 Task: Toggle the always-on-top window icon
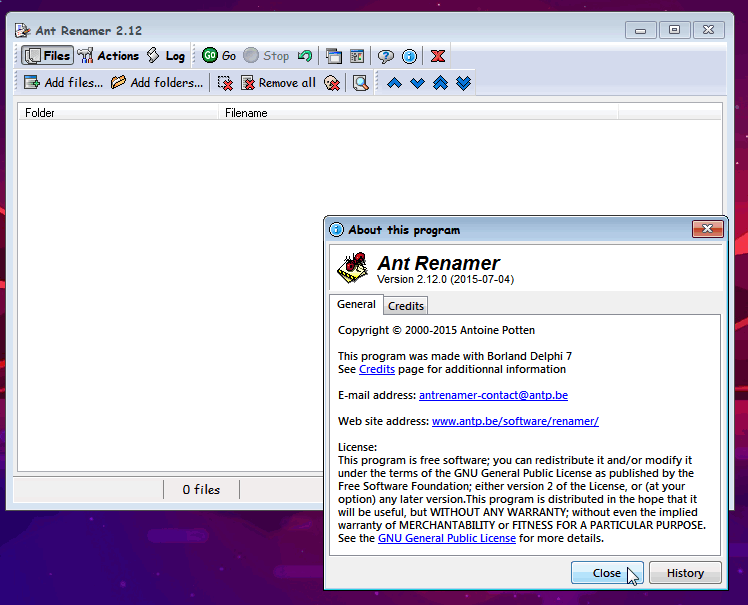click(334, 56)
